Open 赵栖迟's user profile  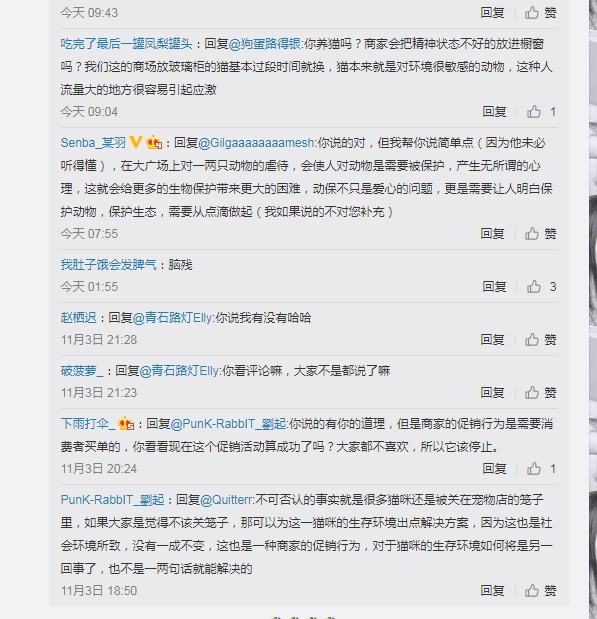pyautogui.click(x=79, y=318)
